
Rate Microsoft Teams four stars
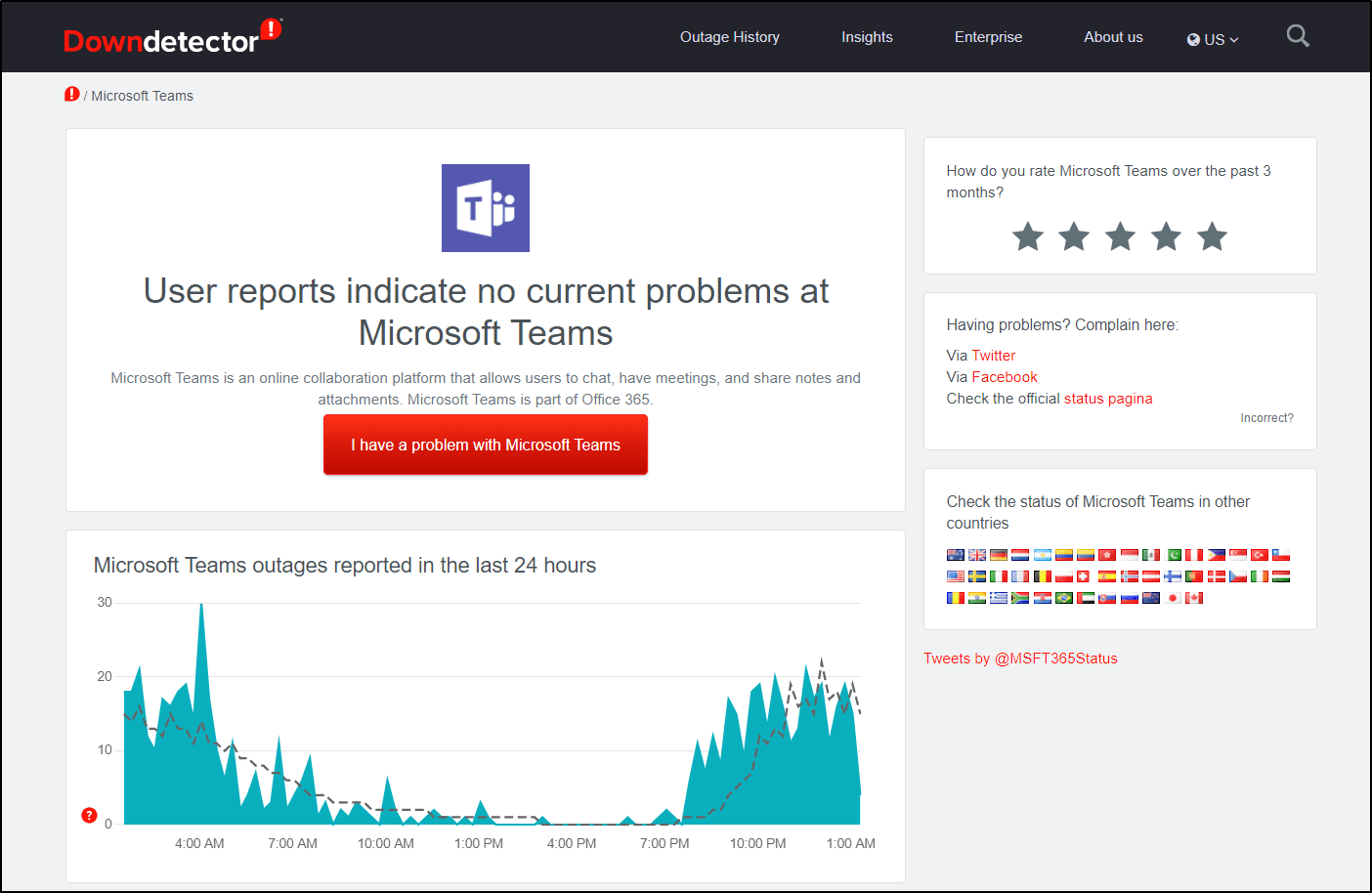tap(1166, 236)
